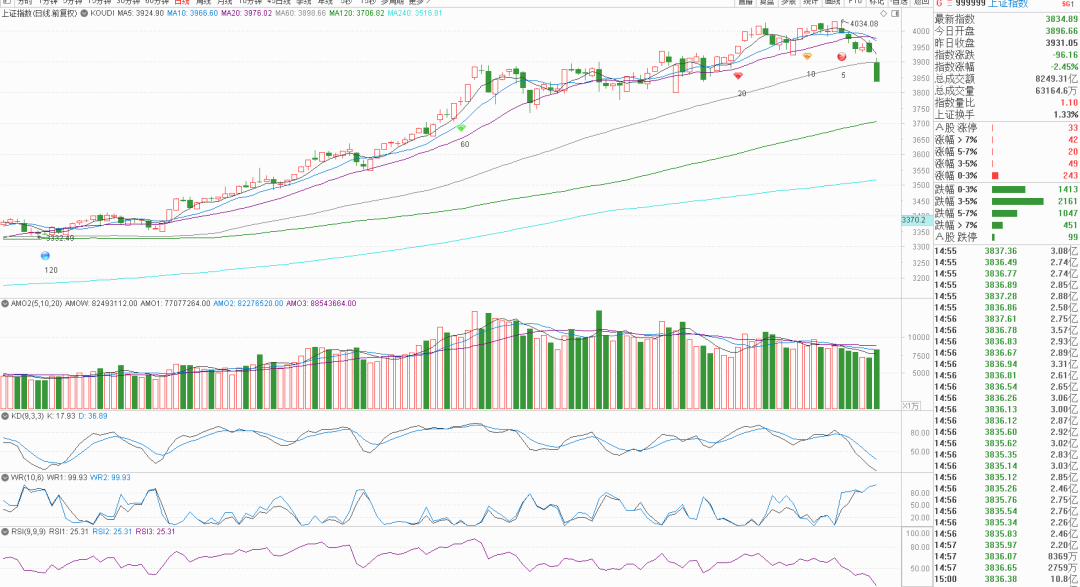Click the 跌幅 3-5% bar showing 2161
1080x587 pixels.
click(x=1018, y=201)
